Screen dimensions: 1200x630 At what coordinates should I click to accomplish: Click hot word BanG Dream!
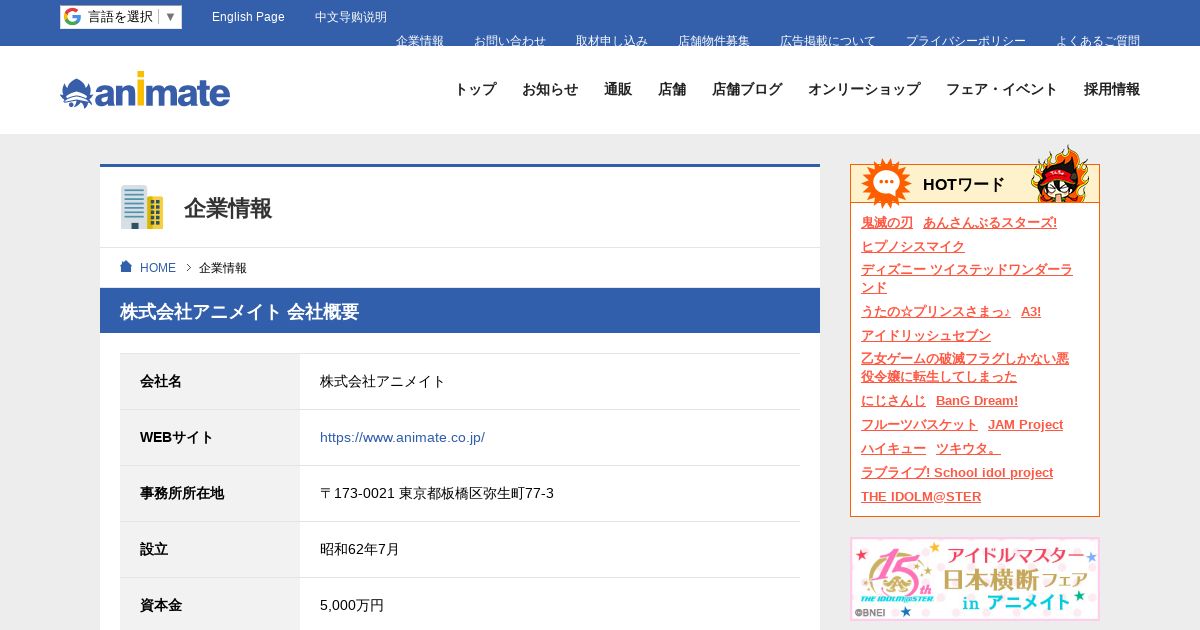[977, 400]
